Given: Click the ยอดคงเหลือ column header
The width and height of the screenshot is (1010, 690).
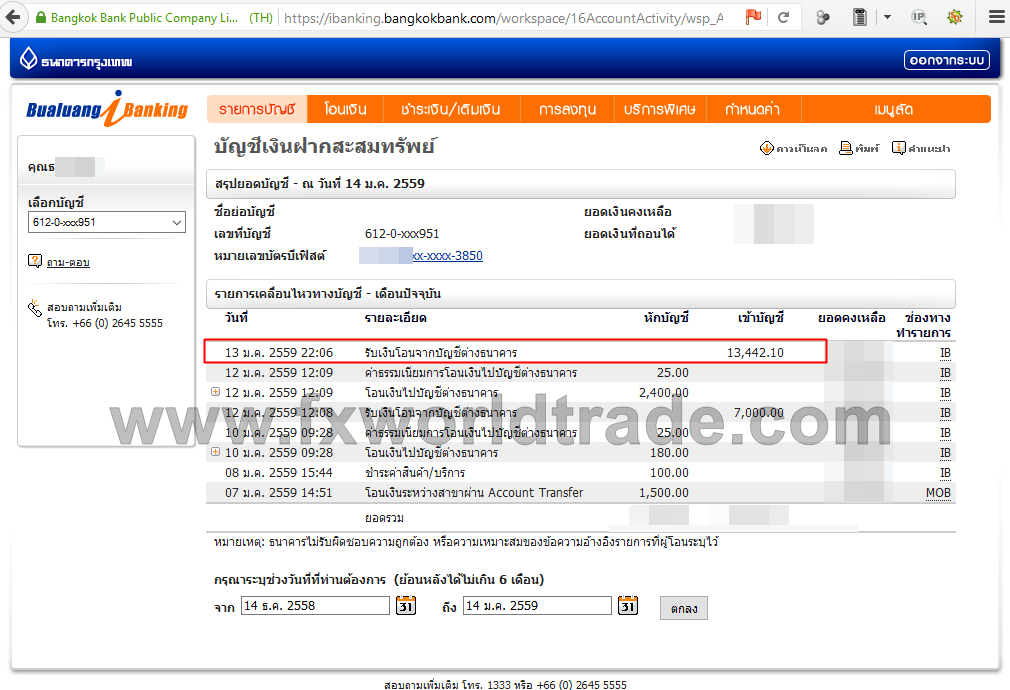Looking at the screenshot, I should click(852, 318).
